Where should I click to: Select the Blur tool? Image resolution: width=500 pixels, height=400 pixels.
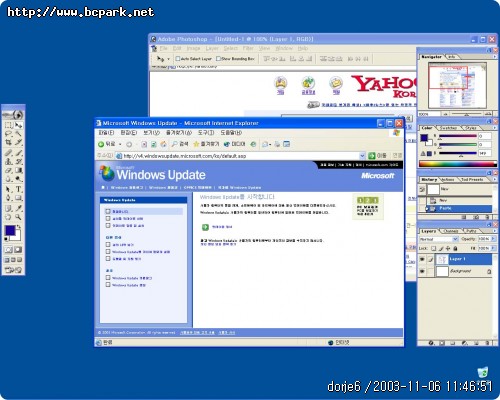(x=8, y=178)
